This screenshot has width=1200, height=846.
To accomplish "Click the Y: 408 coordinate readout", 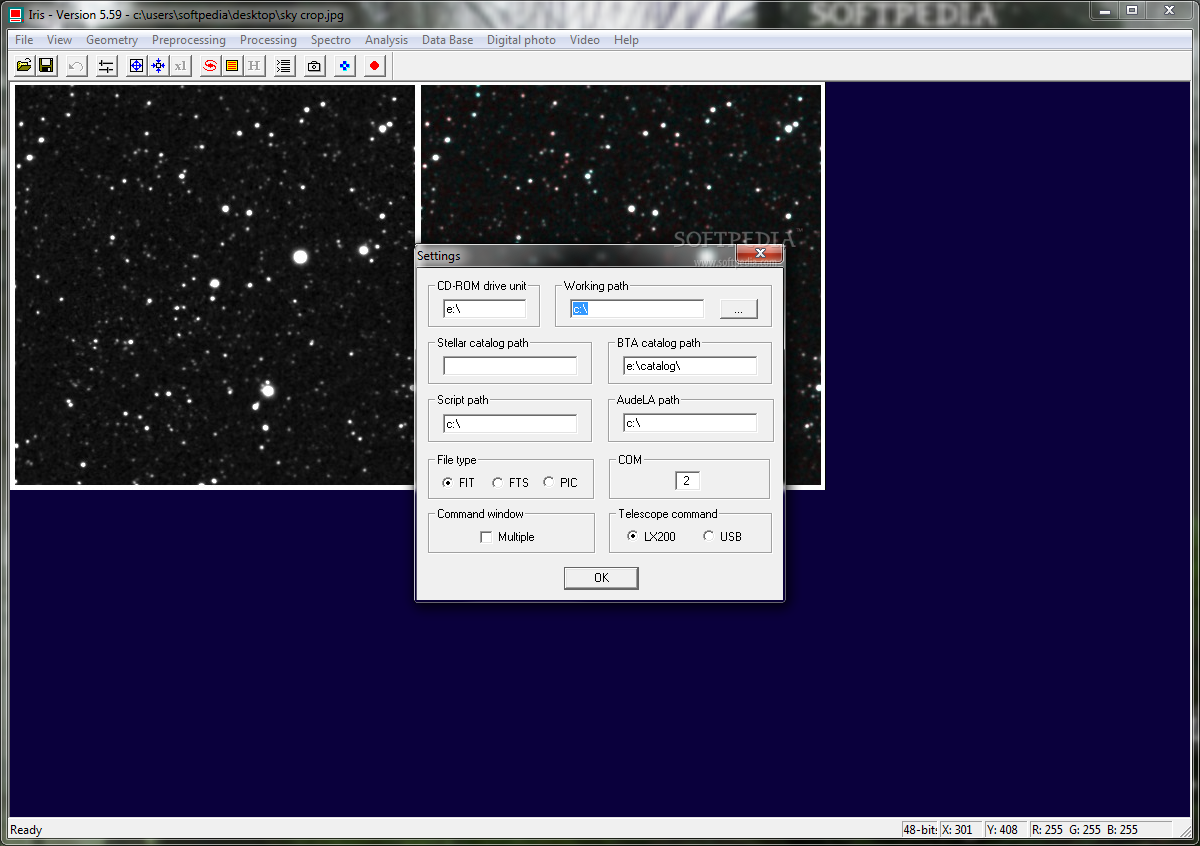I will pos(1006,830).
